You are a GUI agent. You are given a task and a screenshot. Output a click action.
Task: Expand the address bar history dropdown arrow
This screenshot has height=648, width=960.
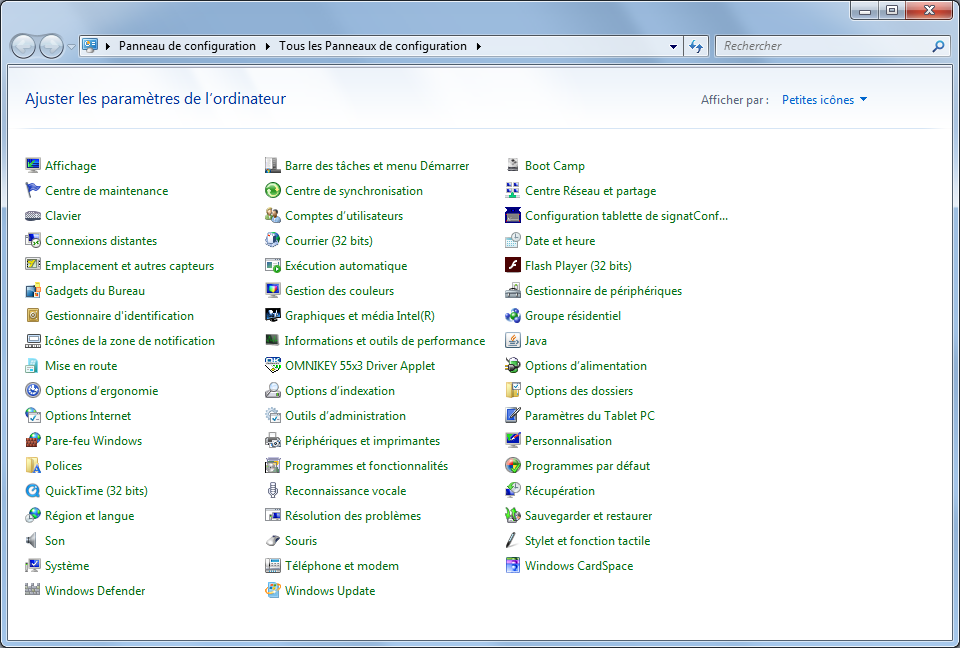coord(673,47)
